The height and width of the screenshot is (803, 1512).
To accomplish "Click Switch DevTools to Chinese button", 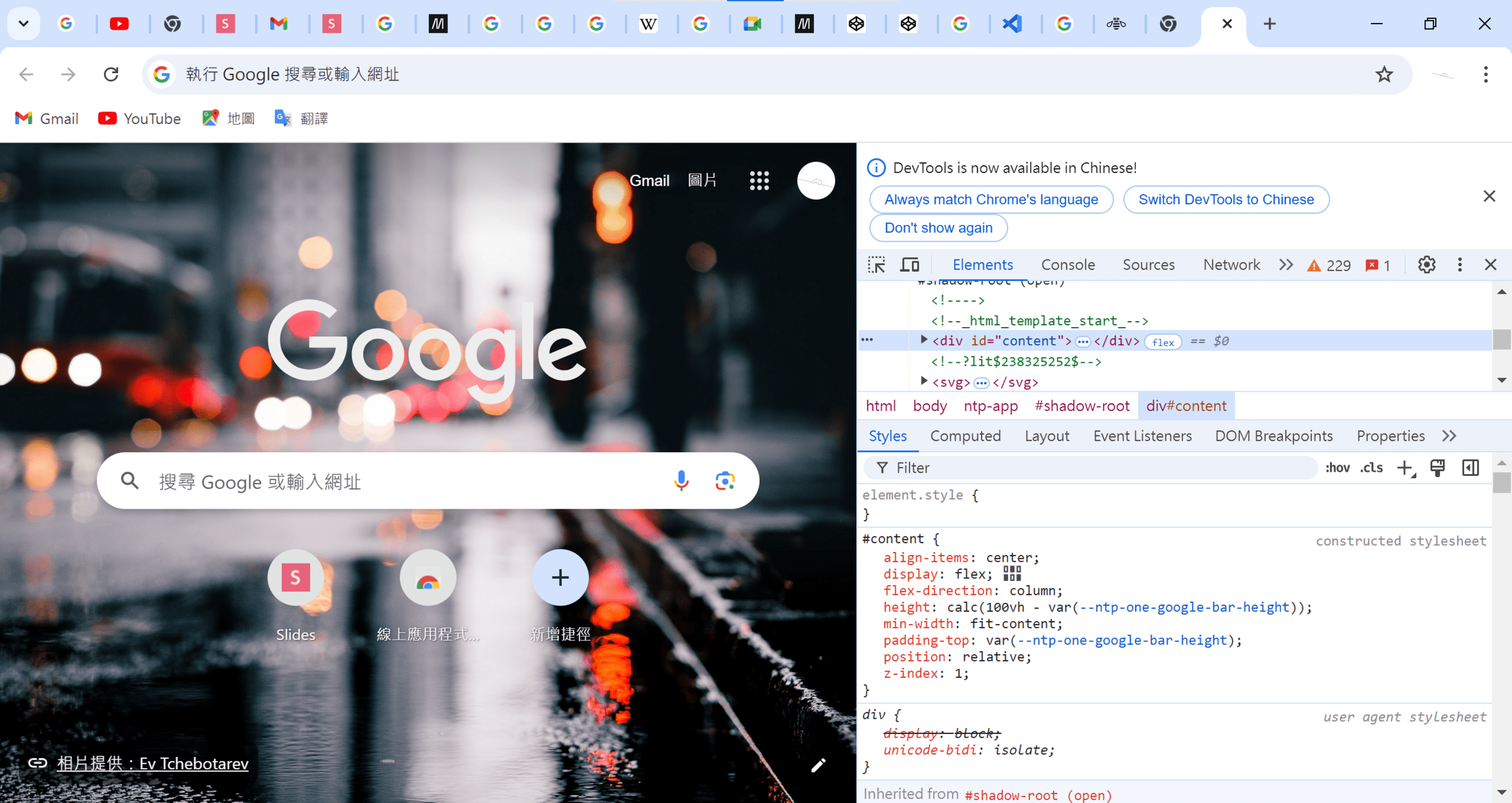I will [1225, 200].
